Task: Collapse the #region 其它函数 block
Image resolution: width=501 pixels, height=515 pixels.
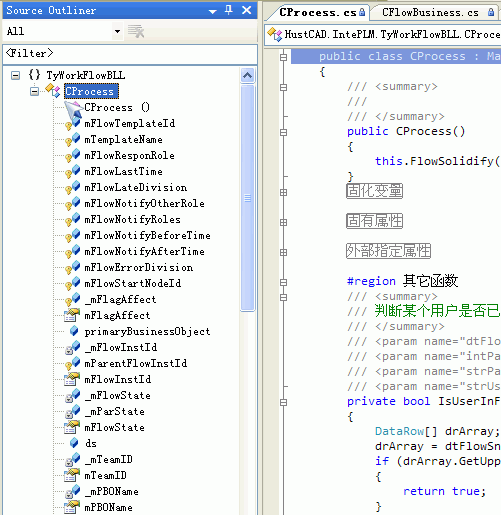Action: coord(283,282)
